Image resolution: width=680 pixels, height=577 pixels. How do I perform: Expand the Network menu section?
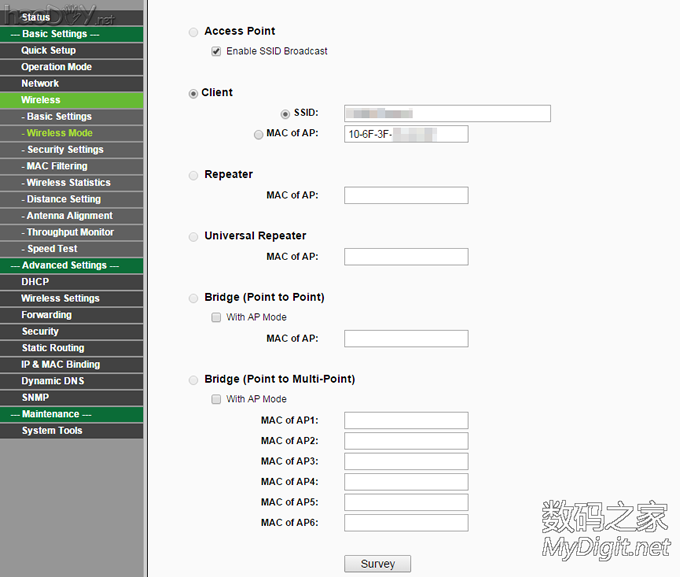click(x=40, y=83)
